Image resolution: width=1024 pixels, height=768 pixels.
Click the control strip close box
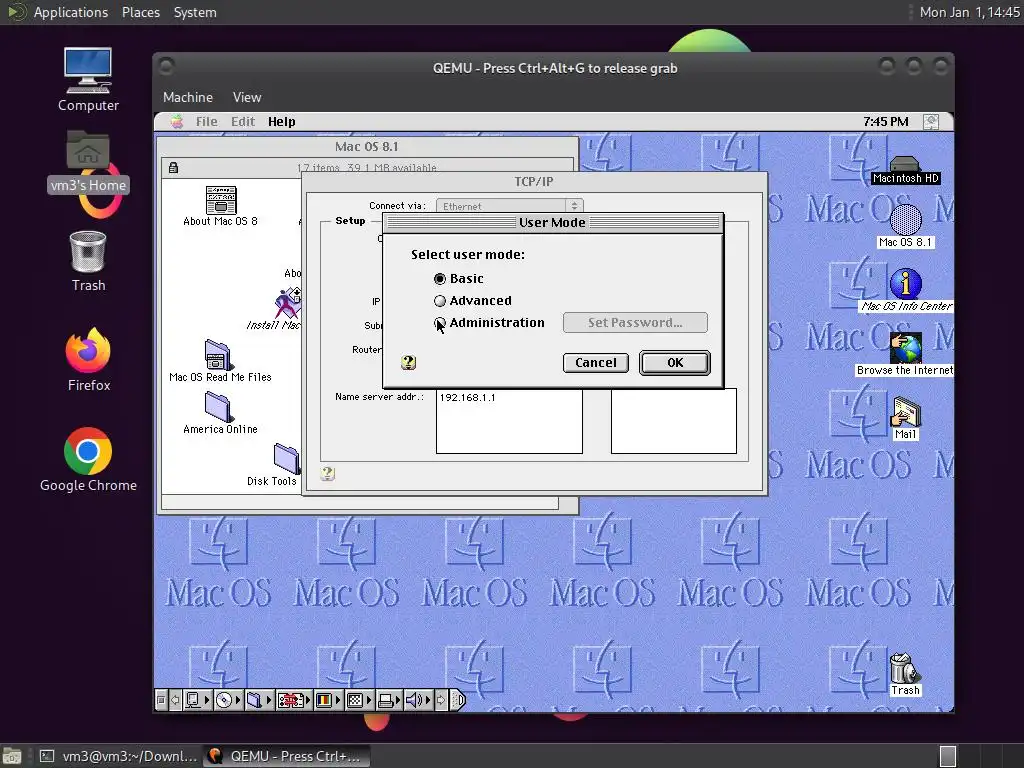click(161, 701)
